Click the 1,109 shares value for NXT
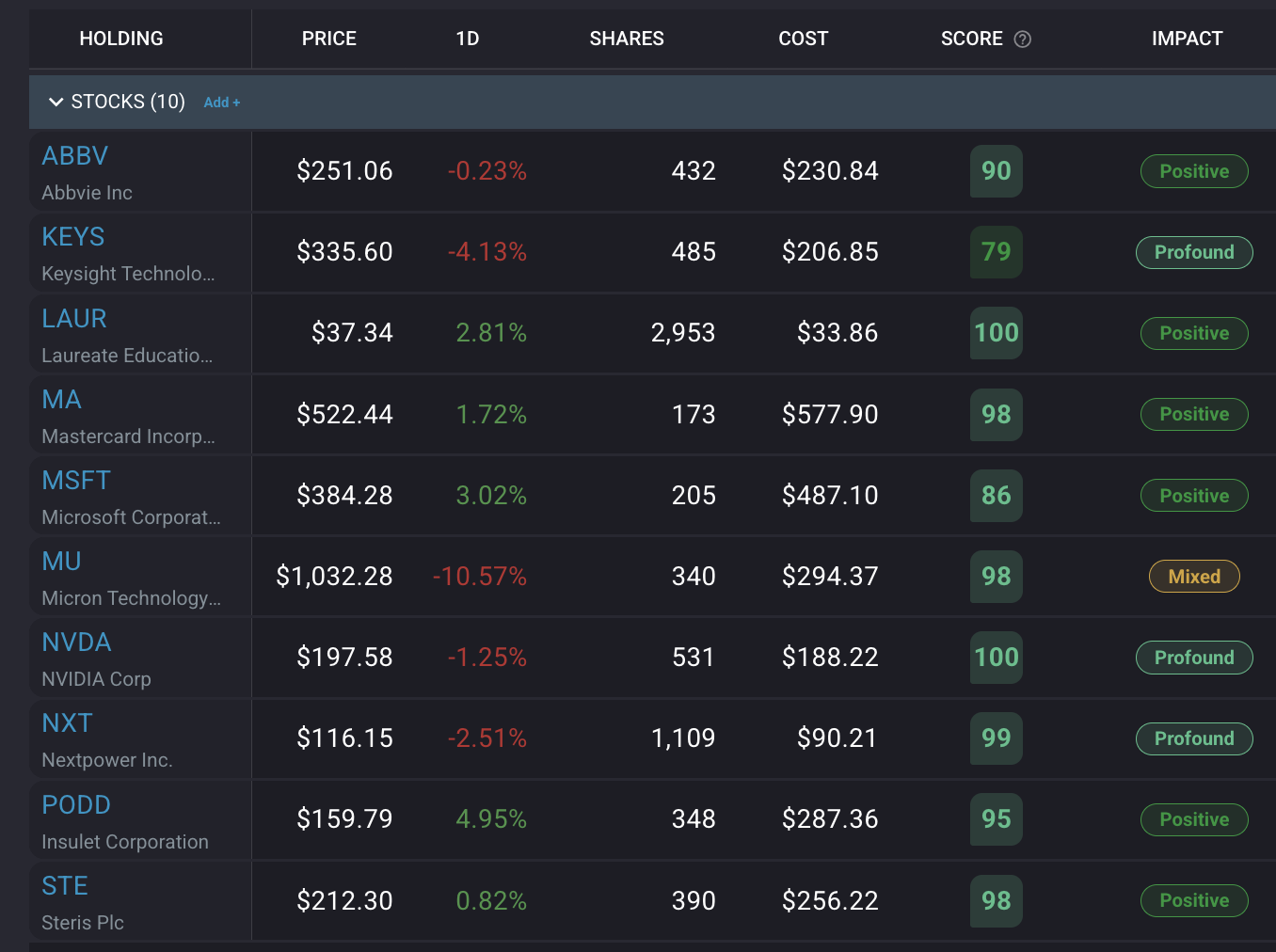Image resolution: width=1276 pixels, height=952 pixels. 683,738
